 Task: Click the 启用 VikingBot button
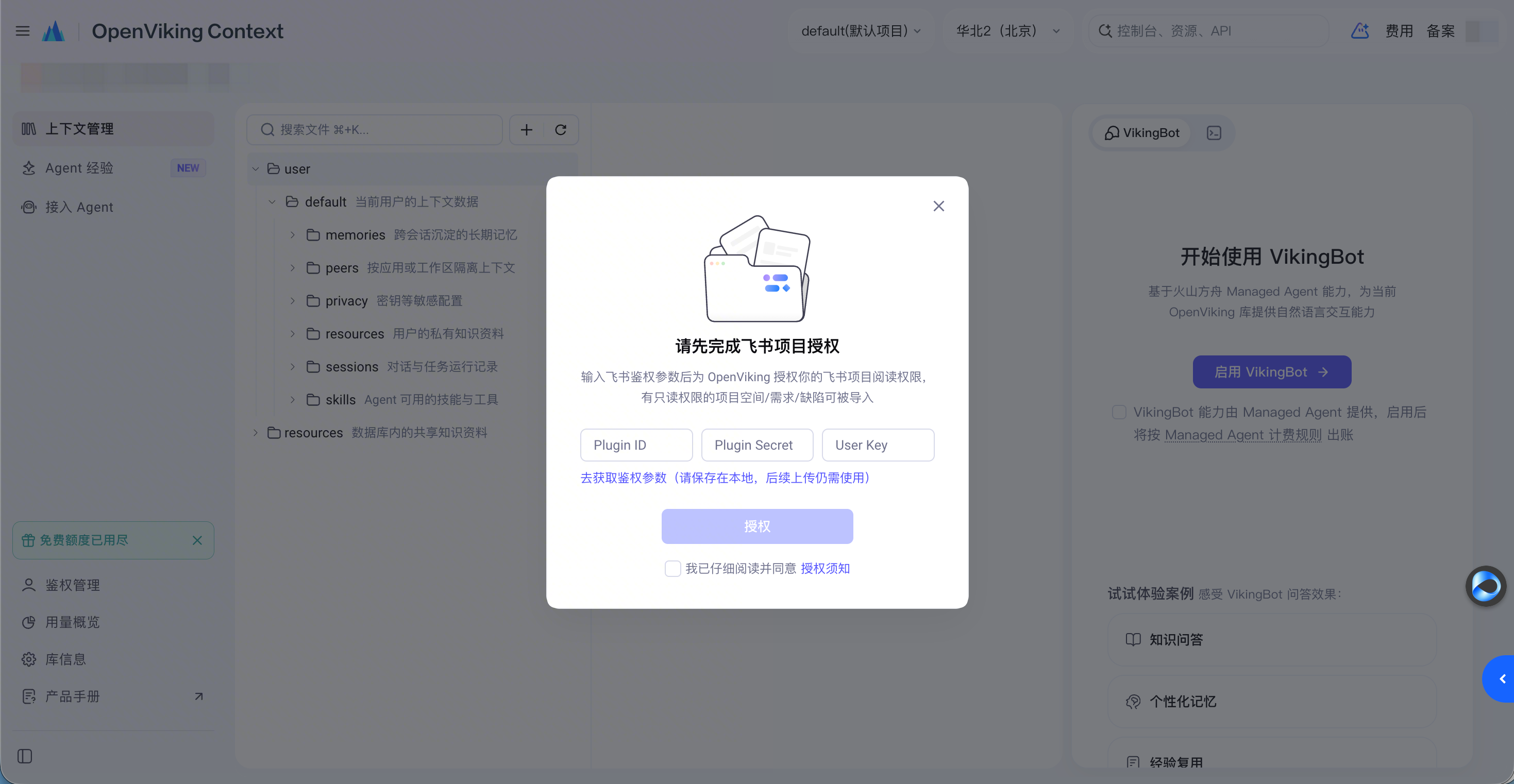1272,372
